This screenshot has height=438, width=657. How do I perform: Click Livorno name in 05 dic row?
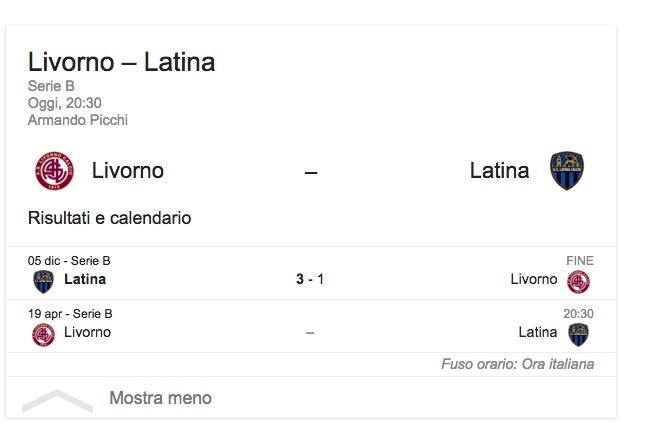point(533,279)
